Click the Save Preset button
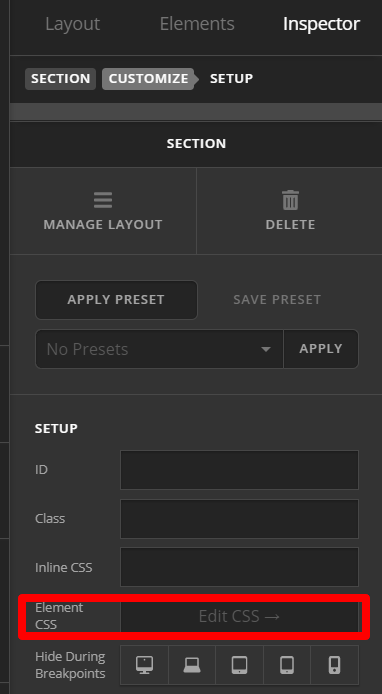This screenshot has height=694, width=382. [x=277, y=300]
